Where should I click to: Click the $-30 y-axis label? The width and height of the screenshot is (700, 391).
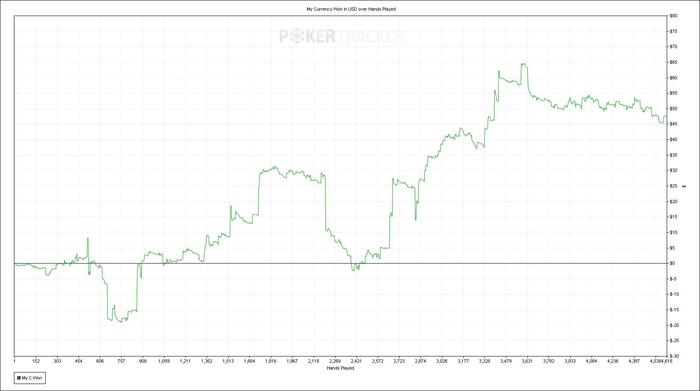(674, 356)
